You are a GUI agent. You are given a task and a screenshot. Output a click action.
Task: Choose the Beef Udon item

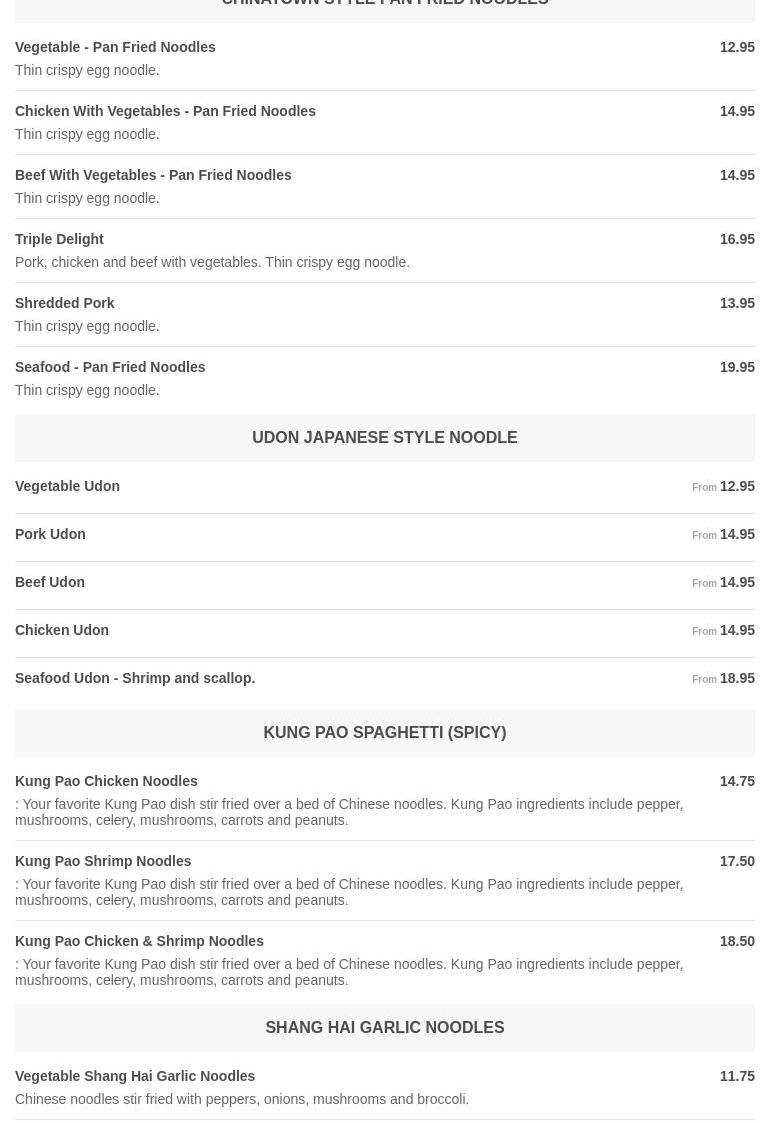click(x=50, y=582)
